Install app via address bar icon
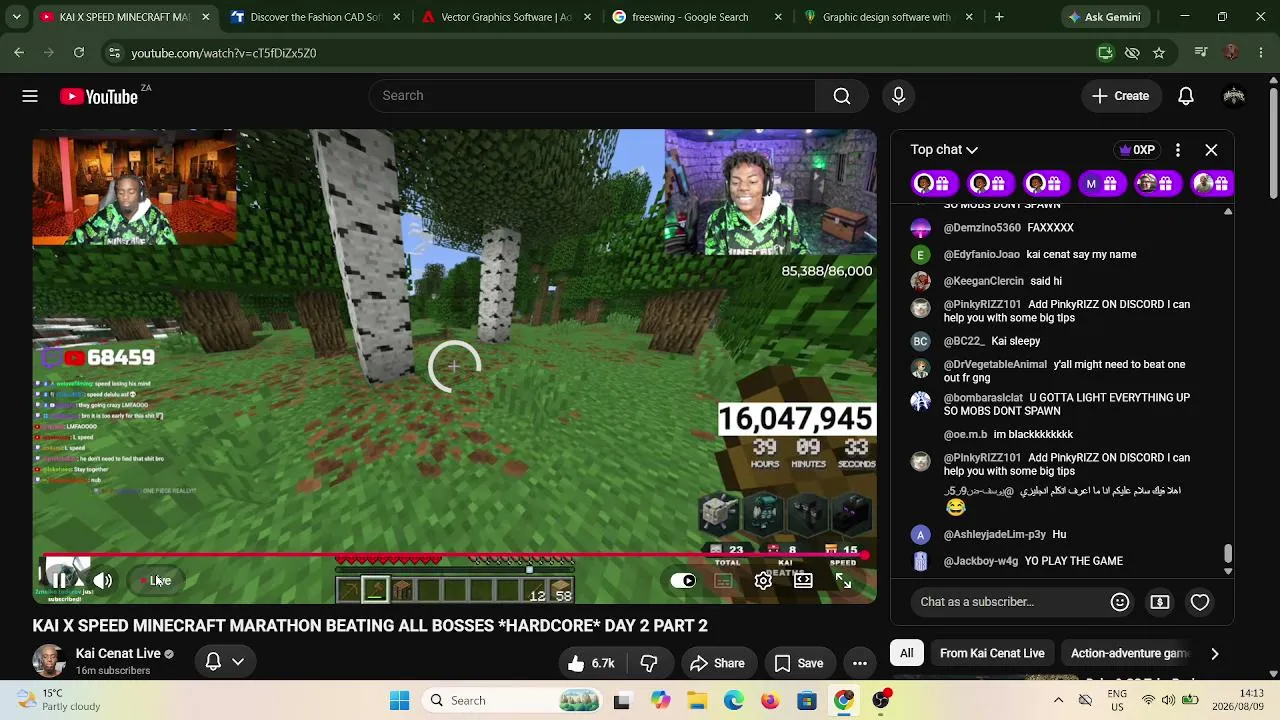Image resolution: width=1280 pixels, height=720 pixels. tap(1105, 53)
